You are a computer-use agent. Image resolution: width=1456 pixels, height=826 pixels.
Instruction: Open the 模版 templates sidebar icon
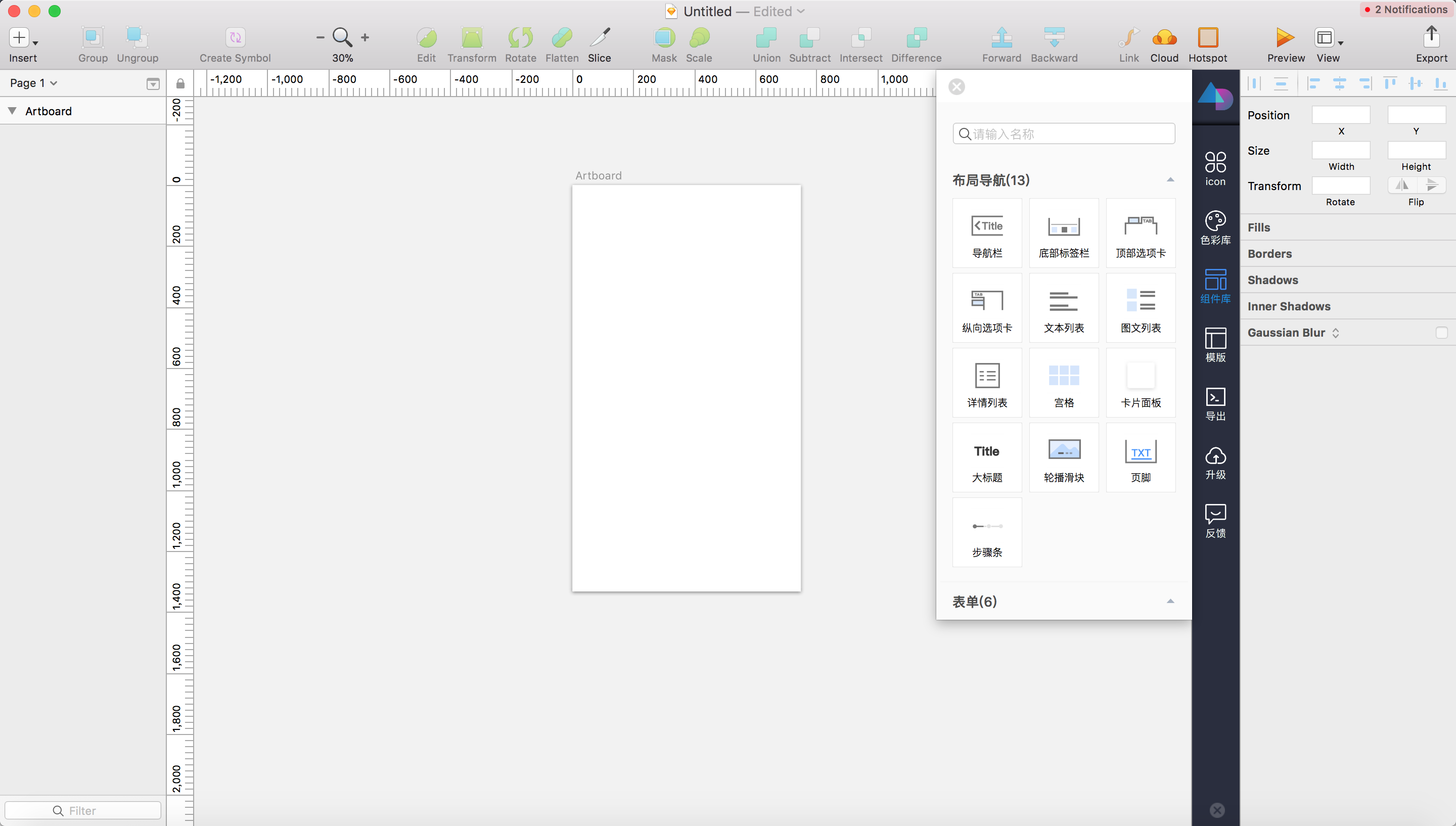pyautogui.click(x=1215, y=344)
